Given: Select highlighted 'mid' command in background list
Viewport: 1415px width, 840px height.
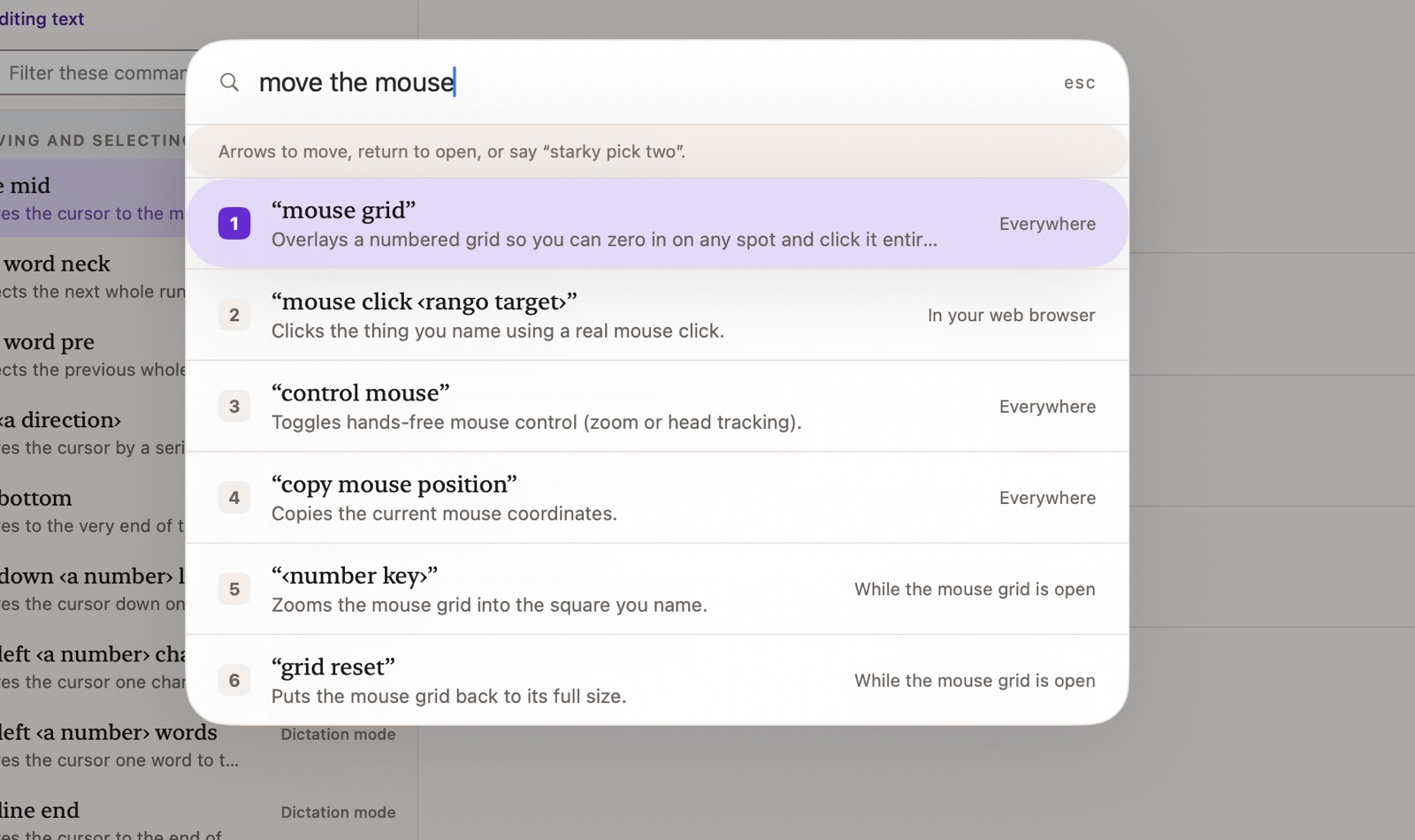Looking at the screenshot, I should click(x=93, y=198).
